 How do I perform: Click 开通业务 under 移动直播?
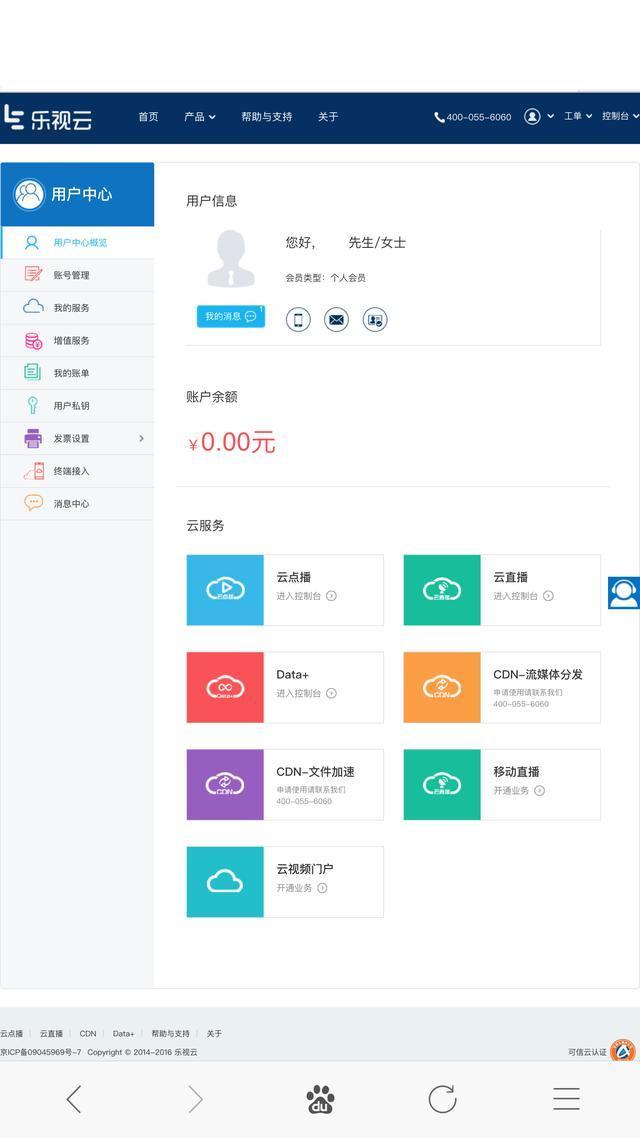click(x=519, y=790)
